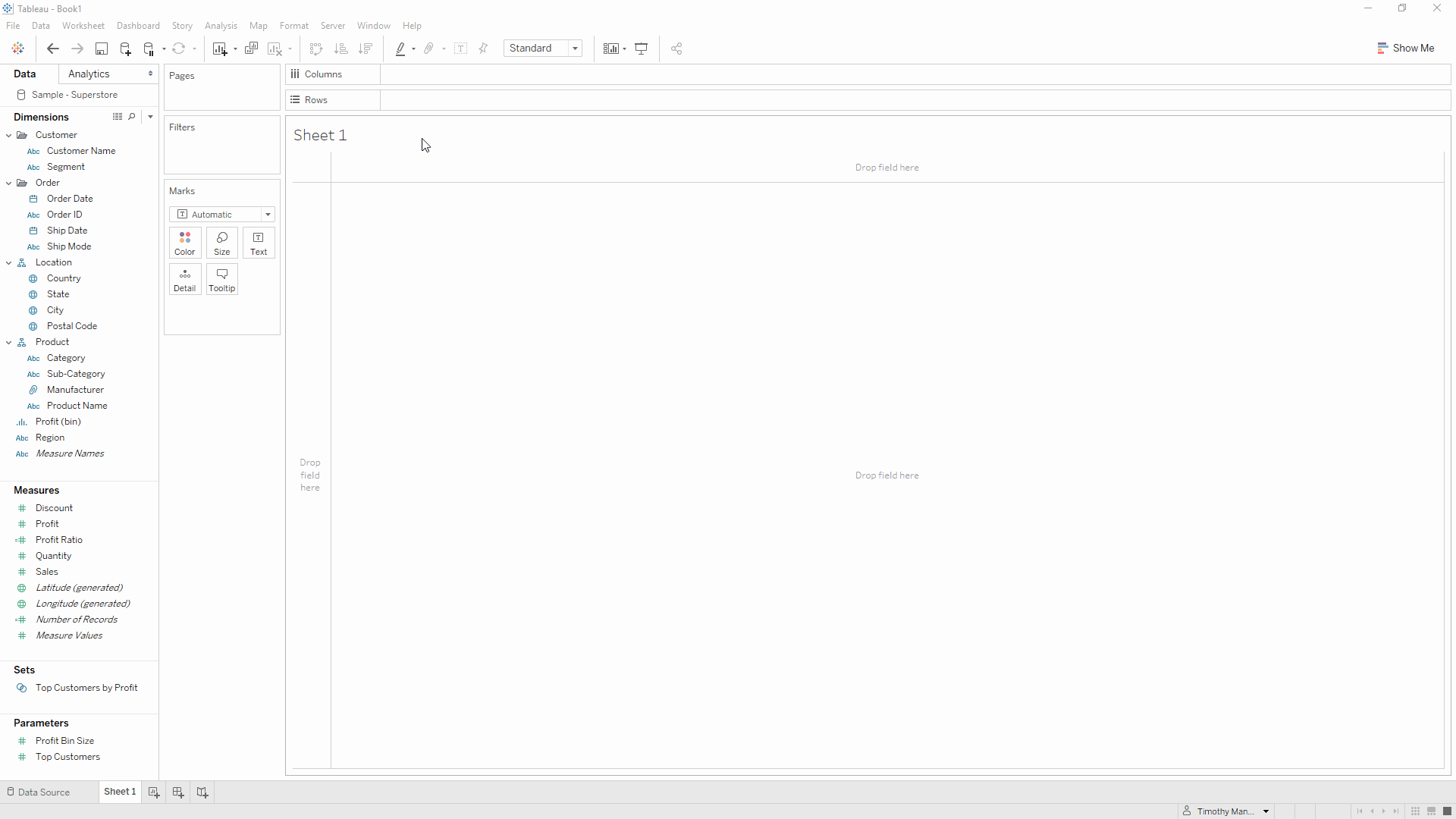Sort ascending toolbar icon
This screenshot has height=819, width=1456.
click(341, 49)
